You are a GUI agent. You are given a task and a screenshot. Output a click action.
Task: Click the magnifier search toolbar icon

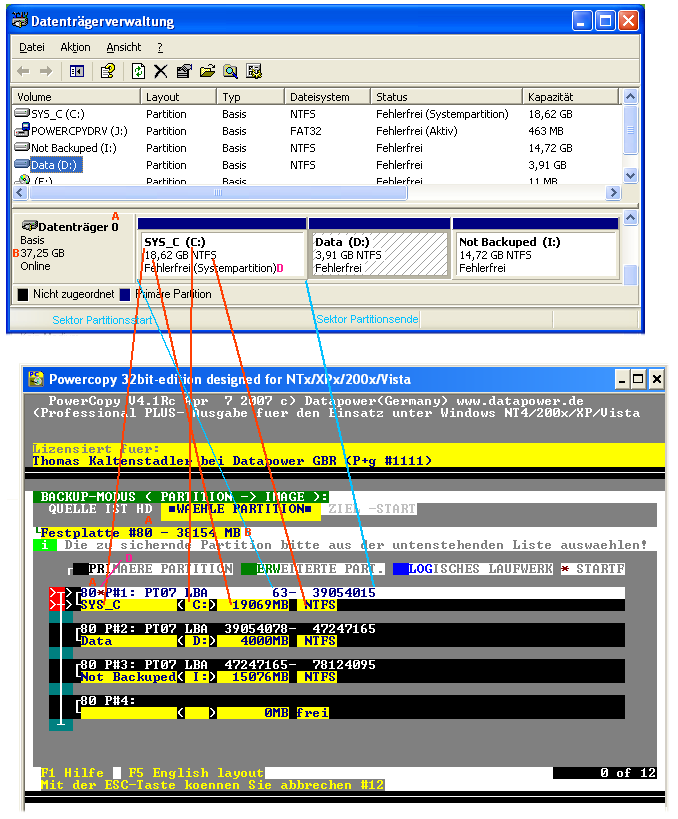(x=230, y=71)
